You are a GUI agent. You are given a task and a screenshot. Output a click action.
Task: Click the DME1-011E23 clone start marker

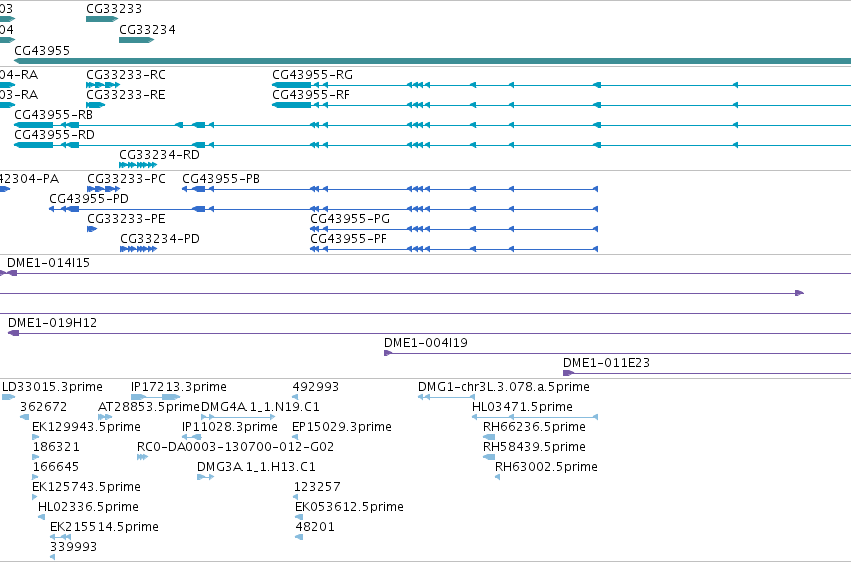(x=568, y=373)
